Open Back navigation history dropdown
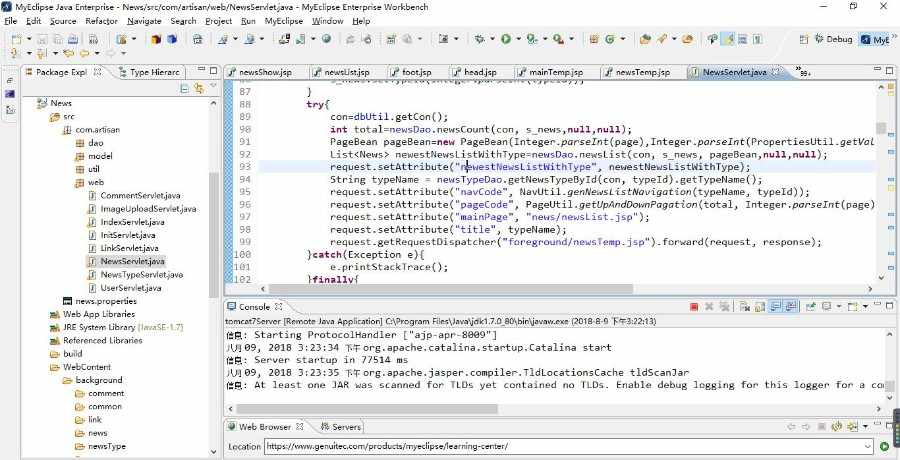Viewport: 900px width, 460px height. pyautogui.click(x=97, y=53)
